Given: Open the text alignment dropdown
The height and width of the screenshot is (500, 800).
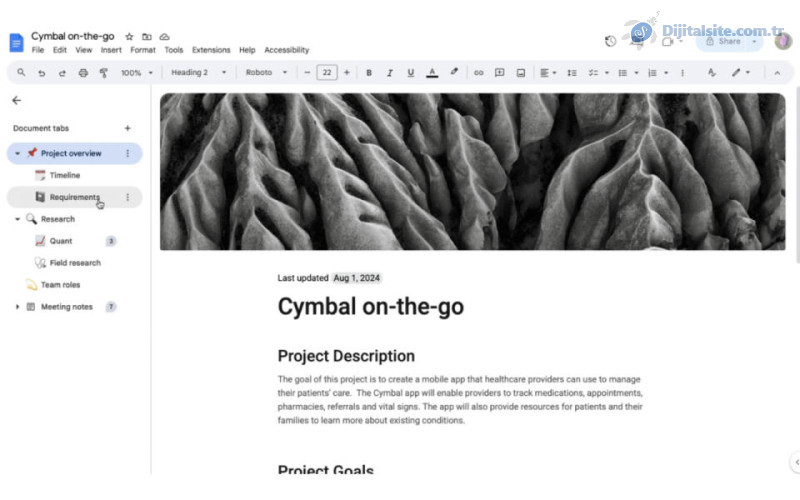Looking at the screenshot, I should coord(548,73).
